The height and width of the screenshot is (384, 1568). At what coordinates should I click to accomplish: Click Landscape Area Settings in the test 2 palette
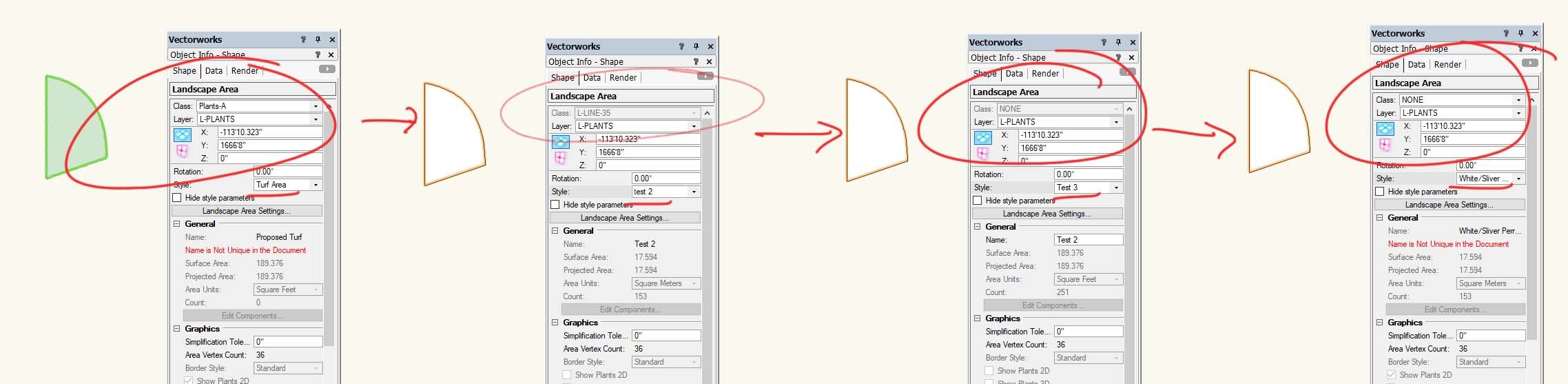tap(624, 218)
